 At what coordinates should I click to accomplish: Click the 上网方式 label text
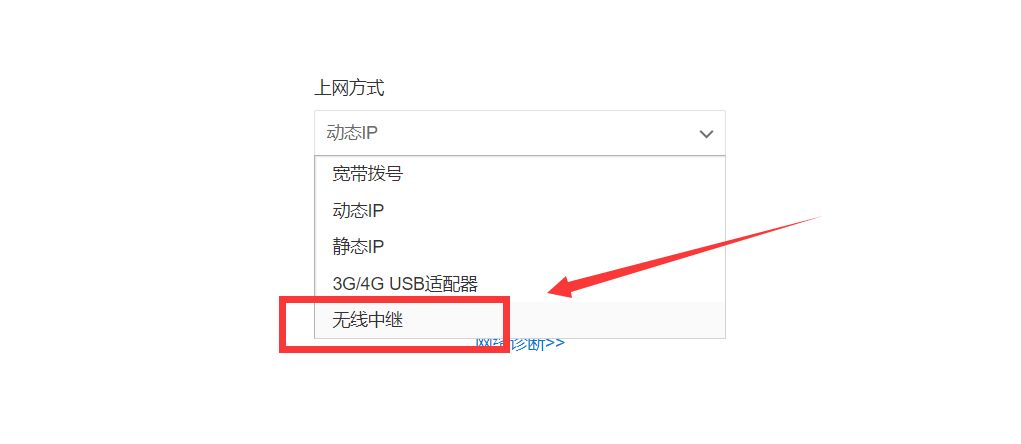click(x=350, y=88)
